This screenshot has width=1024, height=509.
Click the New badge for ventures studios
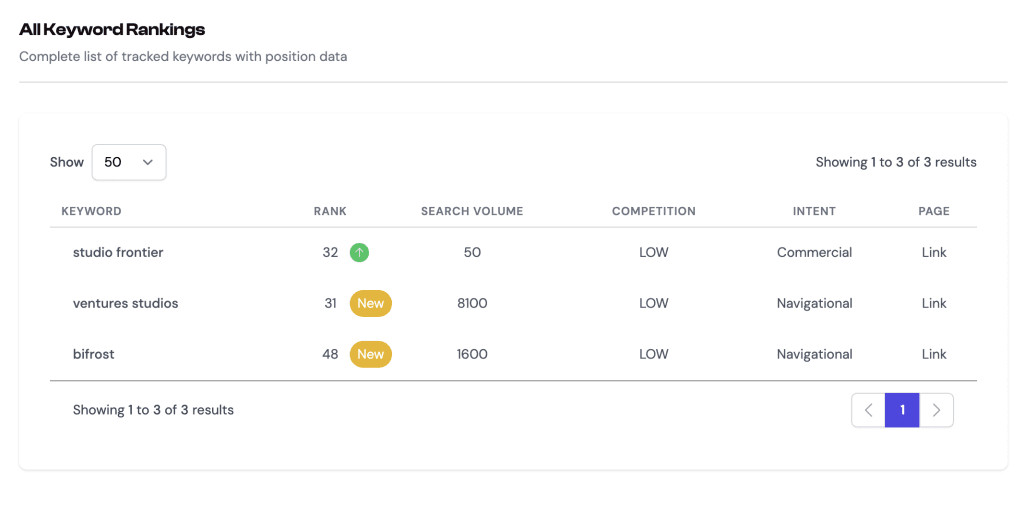pyautogui.click(x=370, y=304)
